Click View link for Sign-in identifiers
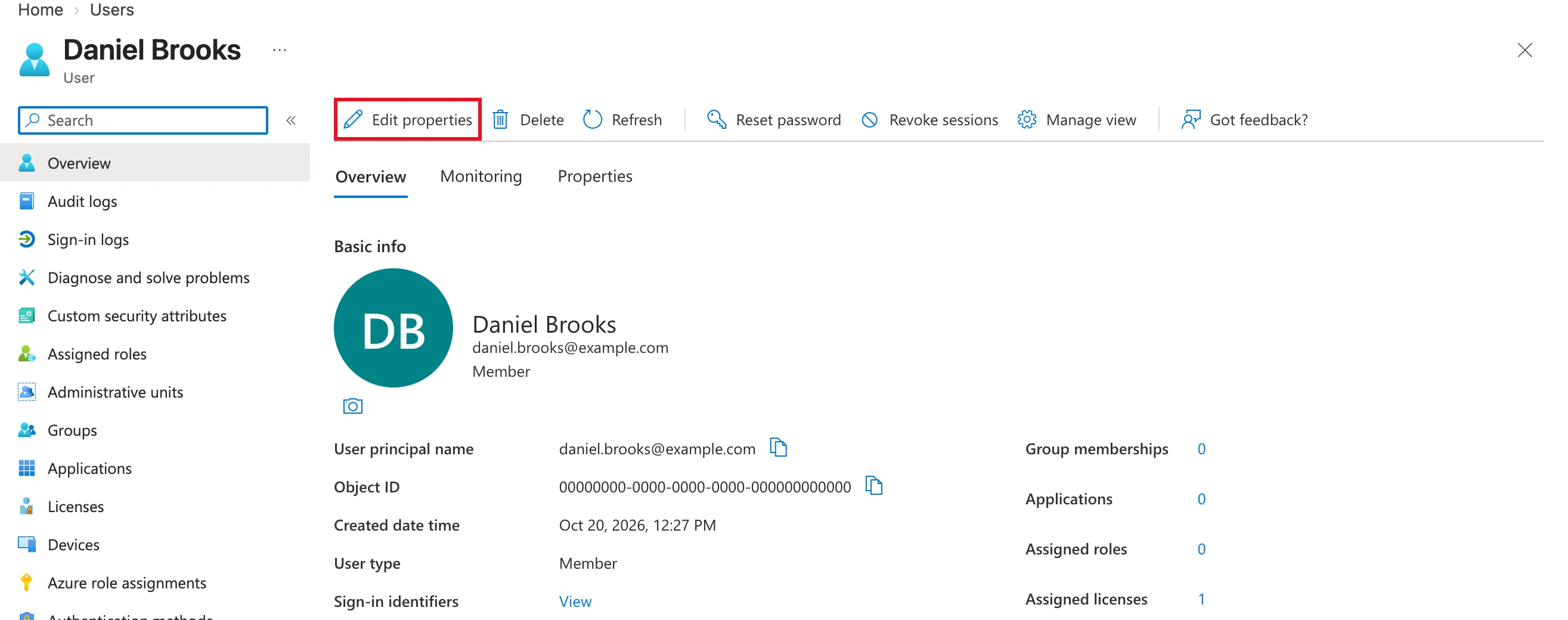 click(575, 602)
